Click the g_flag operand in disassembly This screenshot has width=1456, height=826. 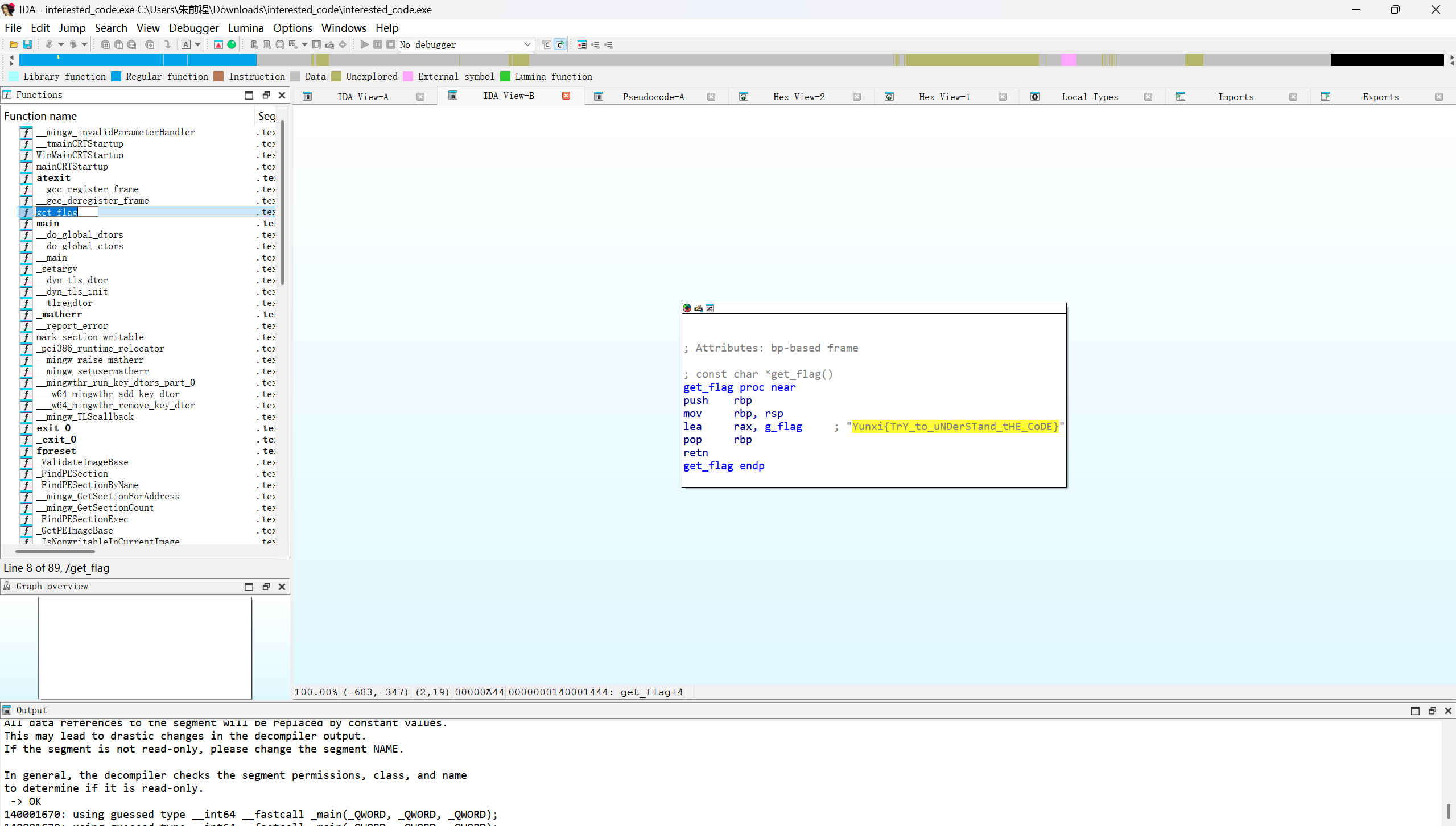click(x=783, y=427)
